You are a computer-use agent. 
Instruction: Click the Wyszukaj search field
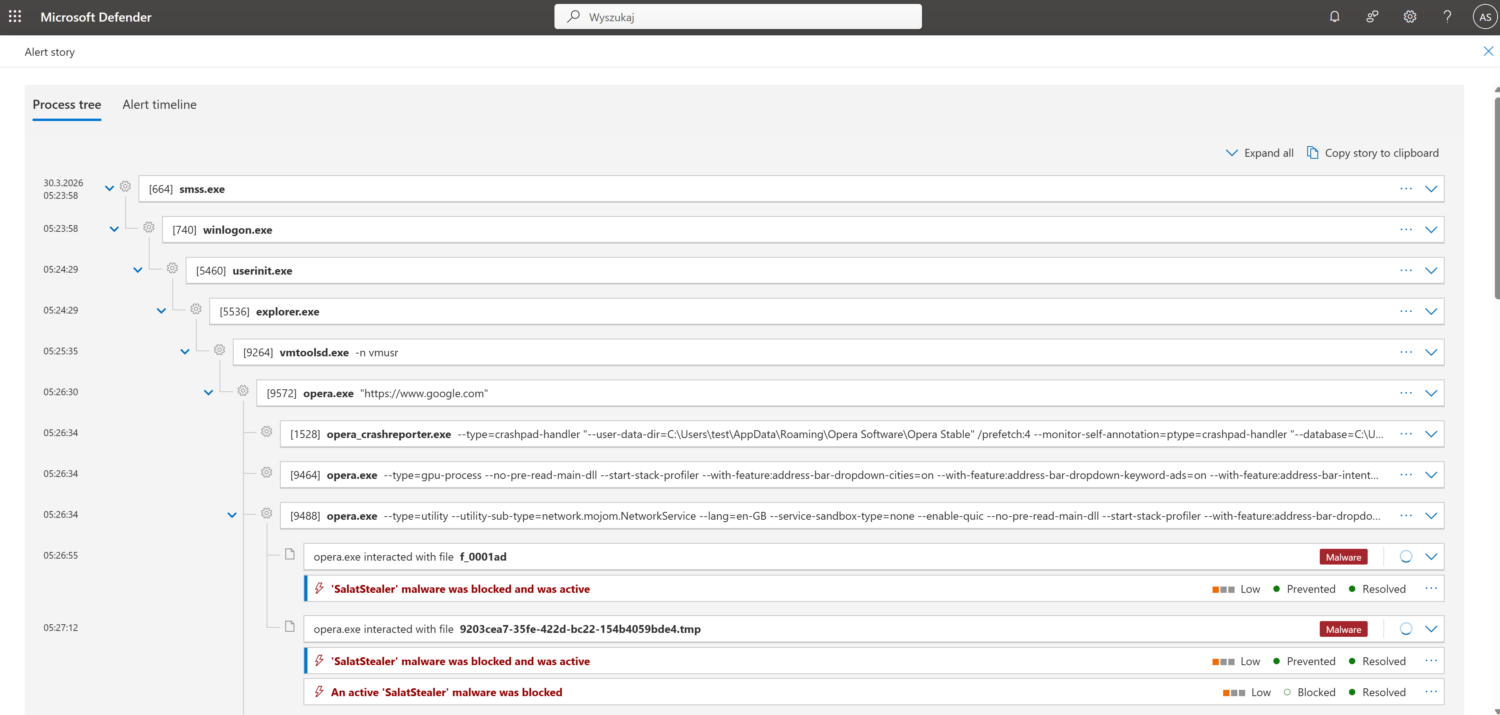[737, 16]
